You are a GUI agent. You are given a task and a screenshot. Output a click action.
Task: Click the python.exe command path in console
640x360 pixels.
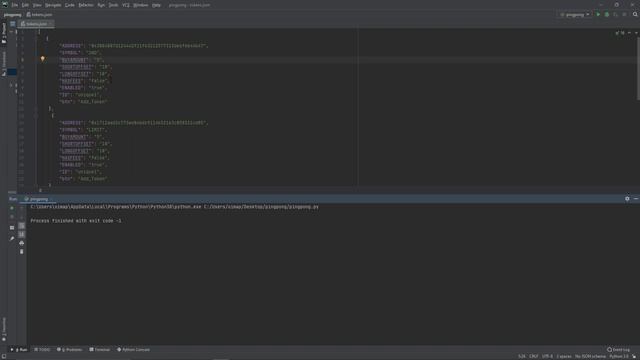pyautogui.click(x=116, y=207)
